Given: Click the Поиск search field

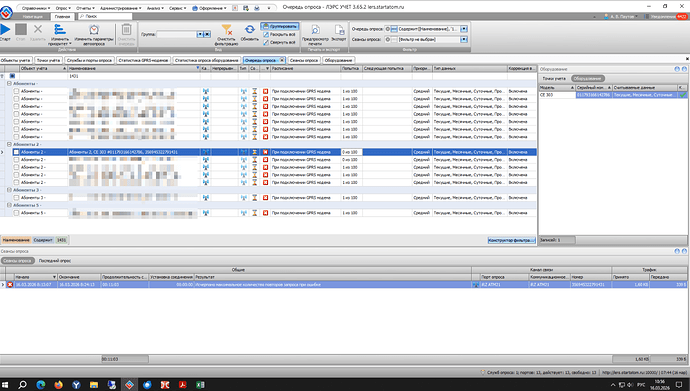Looking at the screenshot, I should point(105,16).
